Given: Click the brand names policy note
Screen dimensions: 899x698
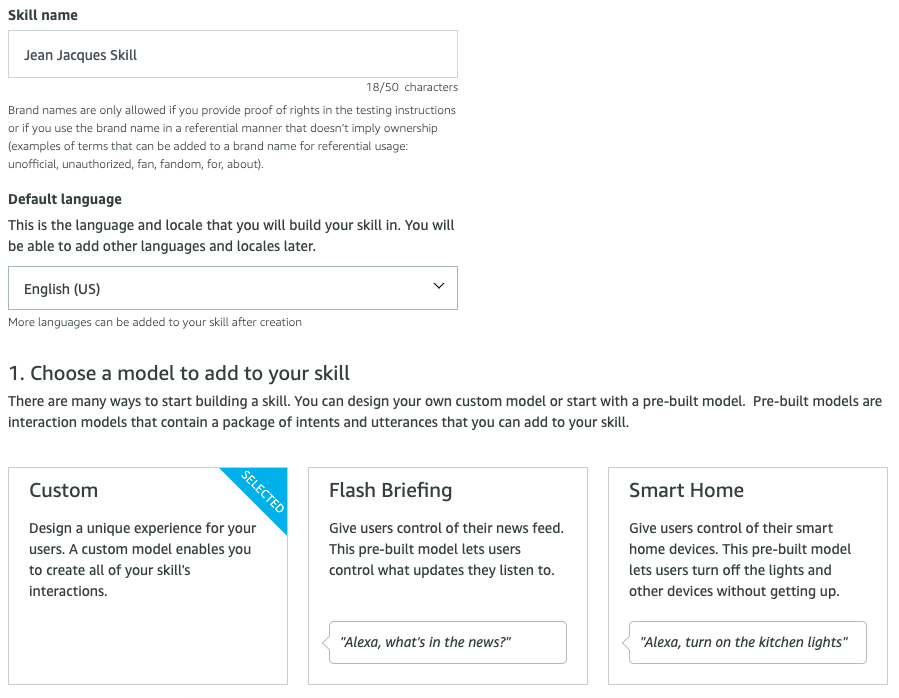Looking at the screenshot, I should pyautogui.click(x=231, y=137).
